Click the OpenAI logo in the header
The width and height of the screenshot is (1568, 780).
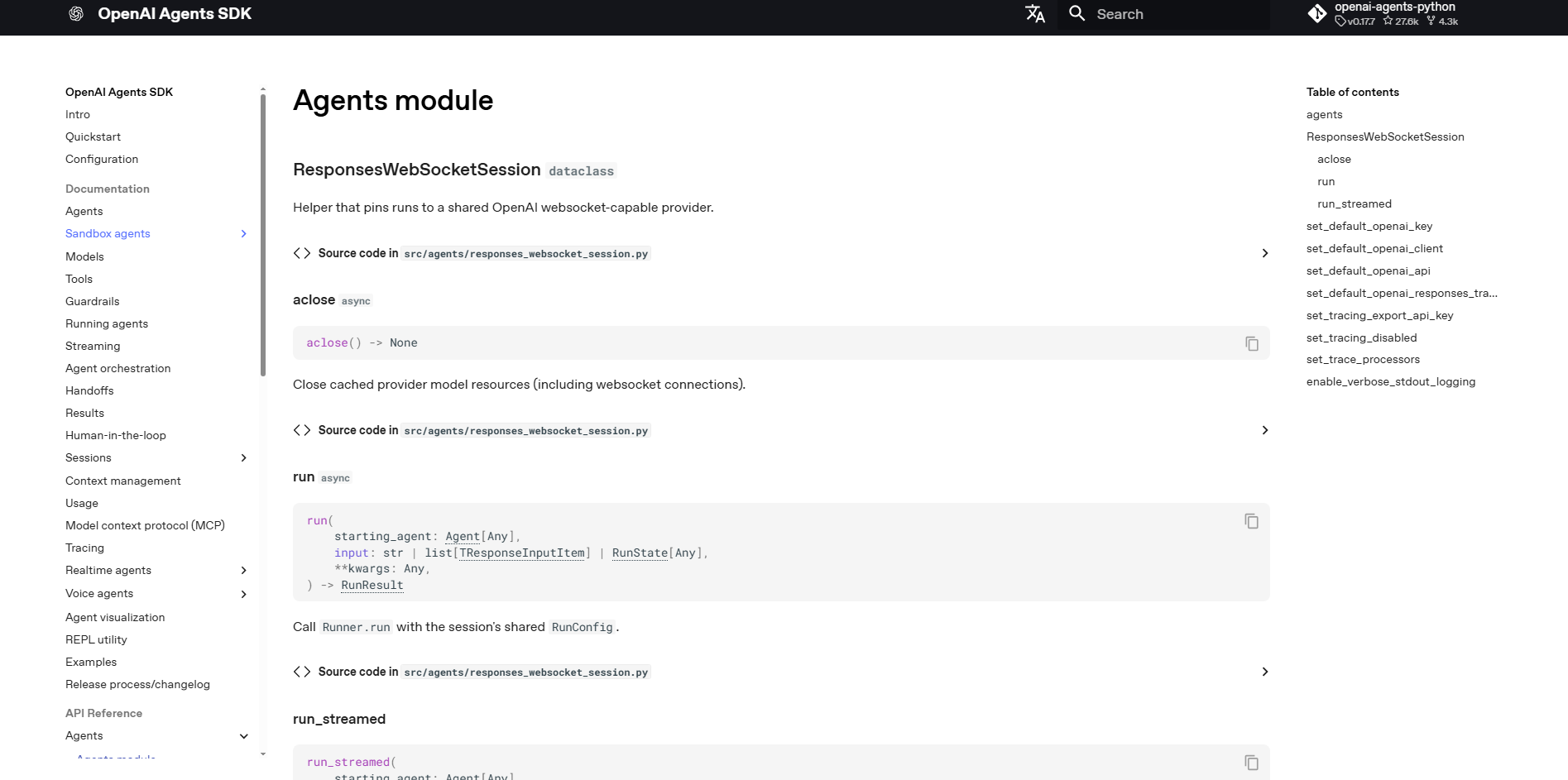76,14
